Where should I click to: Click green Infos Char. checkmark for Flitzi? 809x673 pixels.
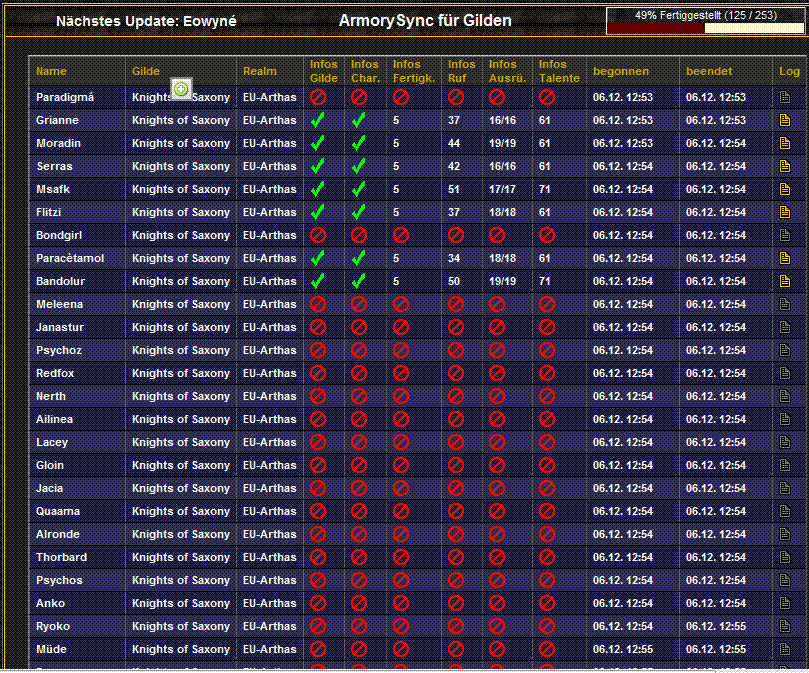pos(359,212)
